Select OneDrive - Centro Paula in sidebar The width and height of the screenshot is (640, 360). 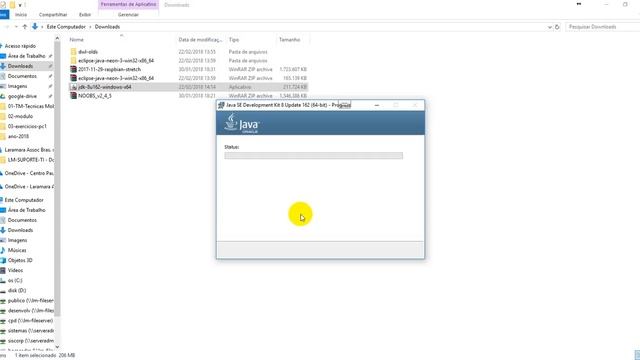click(x=29, y=173)
